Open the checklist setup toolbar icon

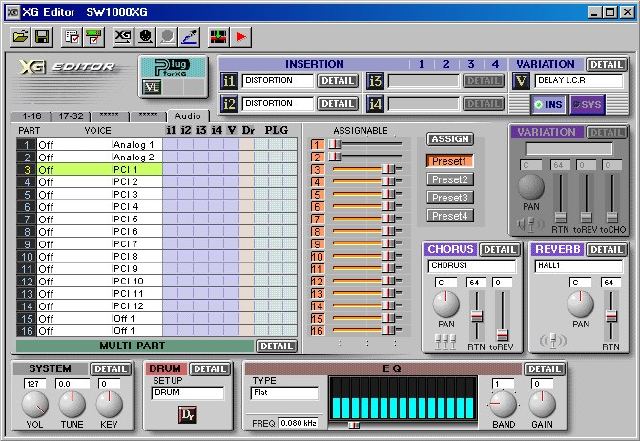click(72, 37)
